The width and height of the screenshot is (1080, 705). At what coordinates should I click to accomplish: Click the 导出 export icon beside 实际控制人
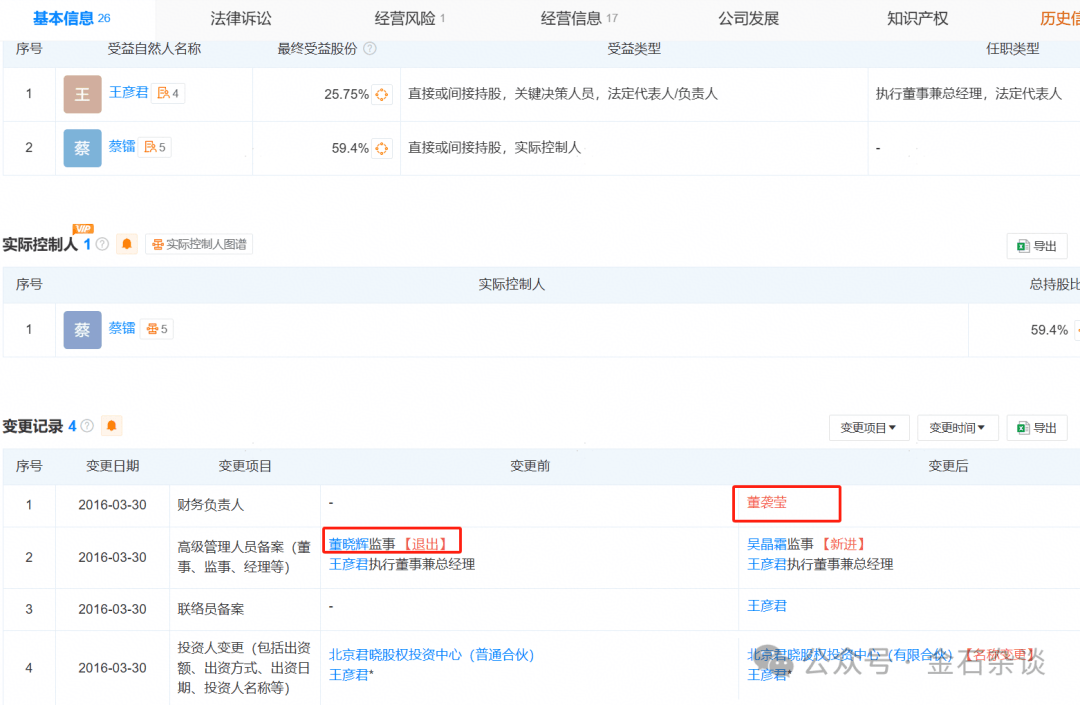coord(1036,245)
